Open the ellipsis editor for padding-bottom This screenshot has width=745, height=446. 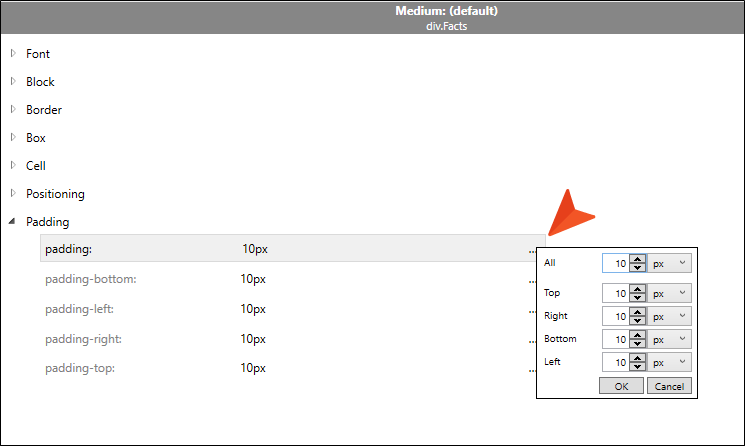[532, 282]
